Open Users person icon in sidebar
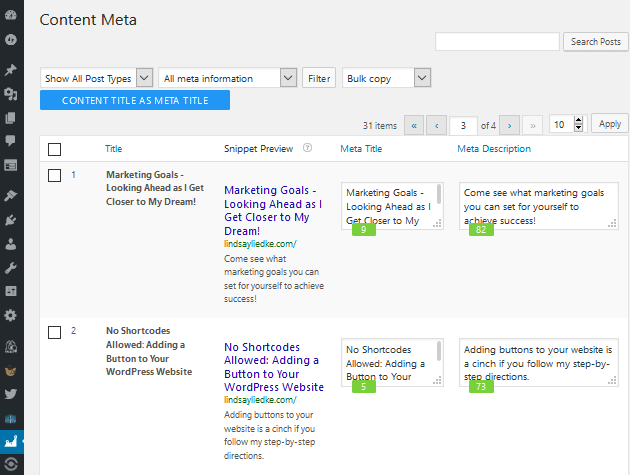The width and height of the screenshot is (630, 475). pyautogui.click(x=11, y=244)
